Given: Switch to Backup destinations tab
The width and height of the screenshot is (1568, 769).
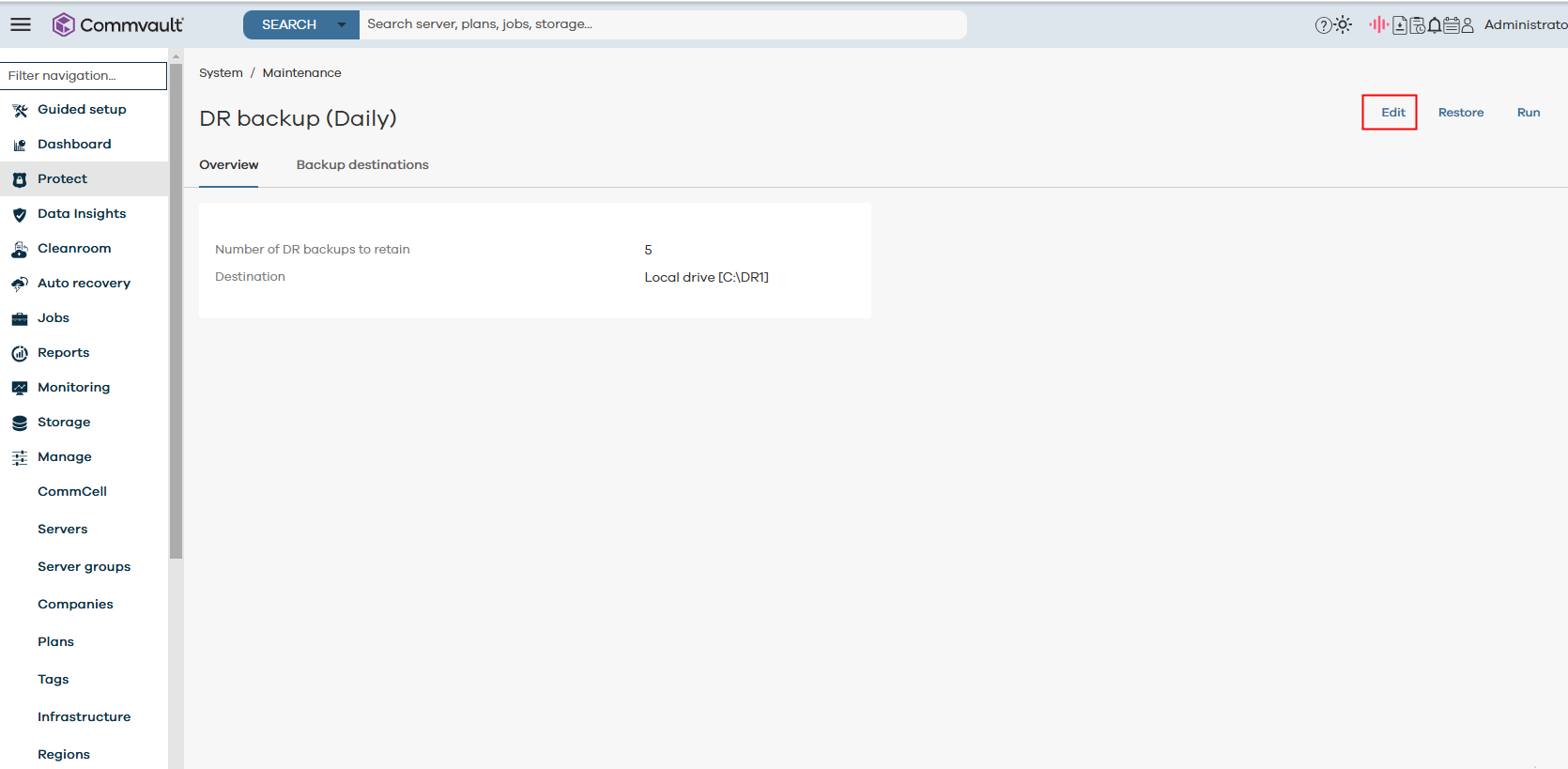Looking at the screenshot, I should (362, 164).
